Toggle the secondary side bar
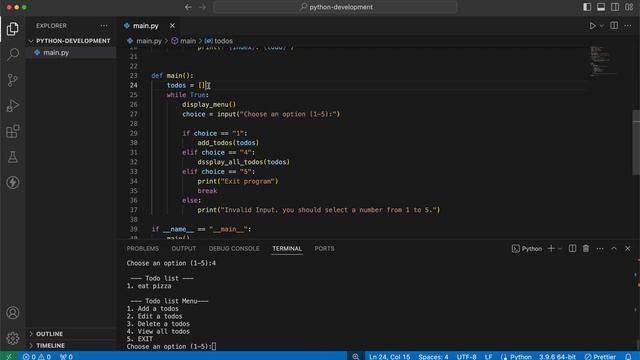The width and height of the screenshot is (640, 360). point(615,7)
